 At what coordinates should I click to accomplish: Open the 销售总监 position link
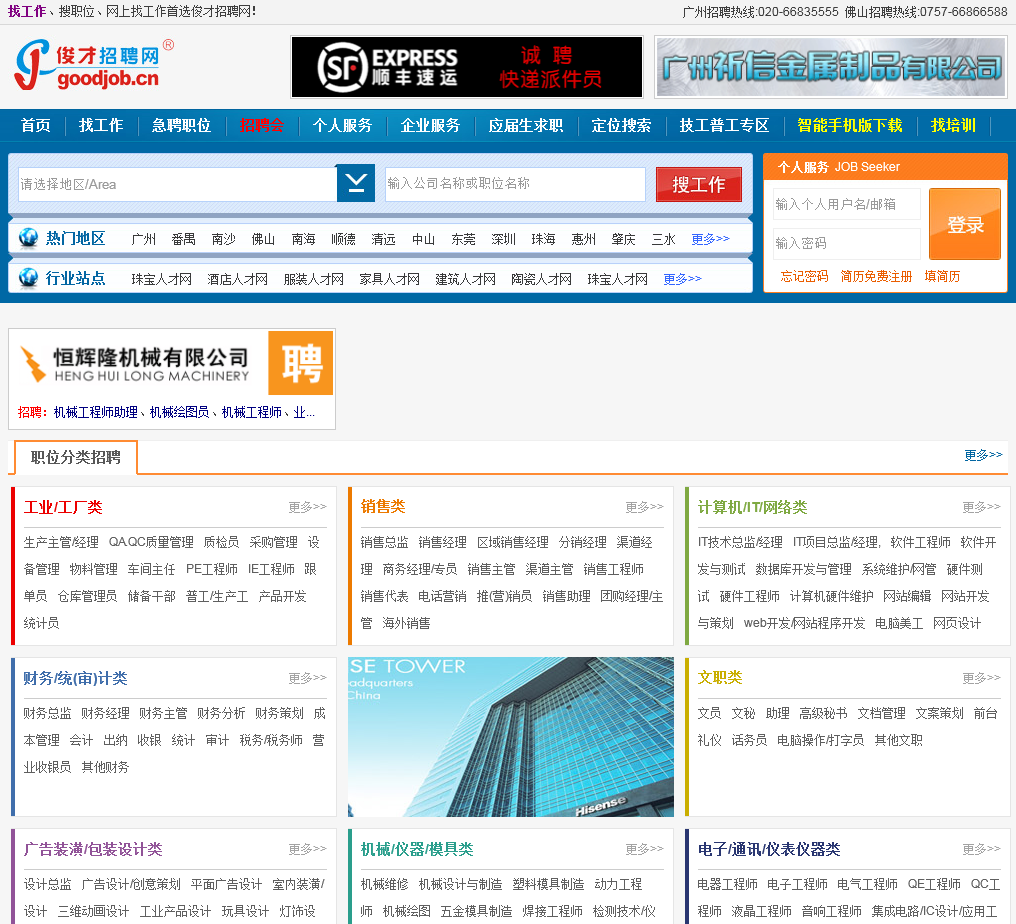pos(384,542)
